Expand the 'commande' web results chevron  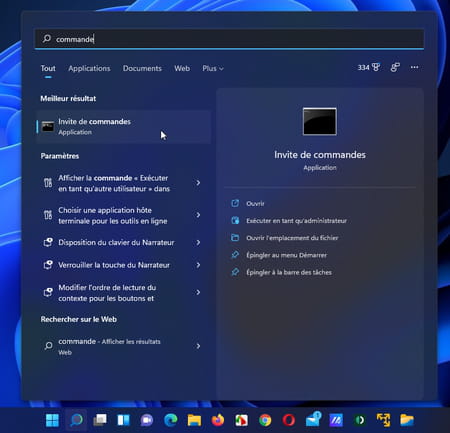pos(198,346)
